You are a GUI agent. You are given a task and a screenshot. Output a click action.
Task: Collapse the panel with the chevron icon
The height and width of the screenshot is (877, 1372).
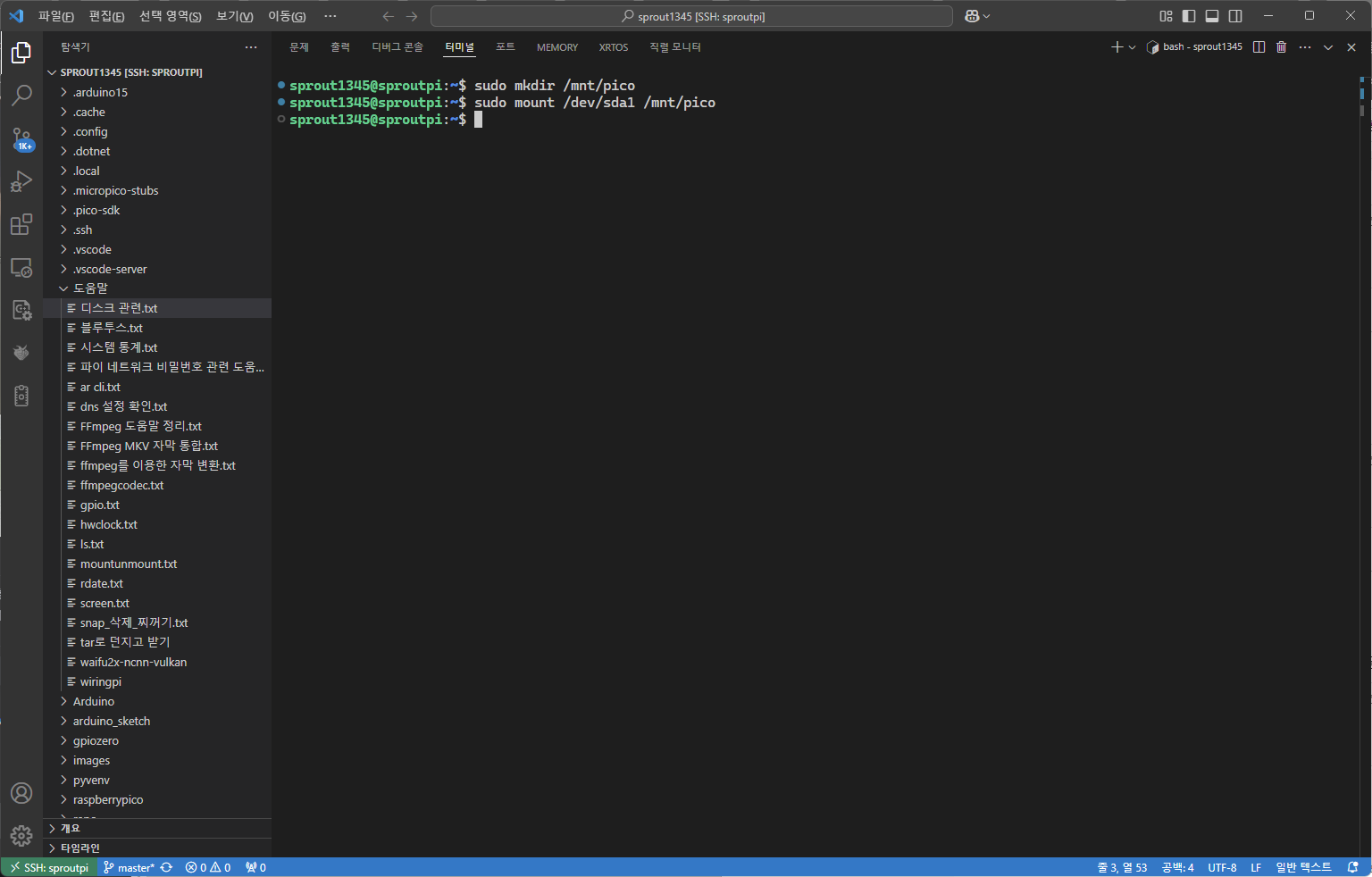tap(1328, 47)
